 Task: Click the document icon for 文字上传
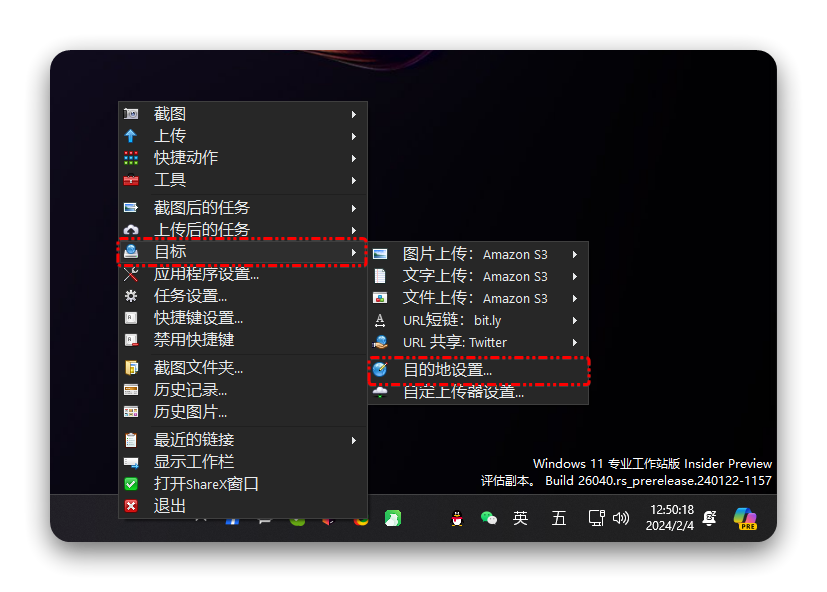(x=380, y=276)
